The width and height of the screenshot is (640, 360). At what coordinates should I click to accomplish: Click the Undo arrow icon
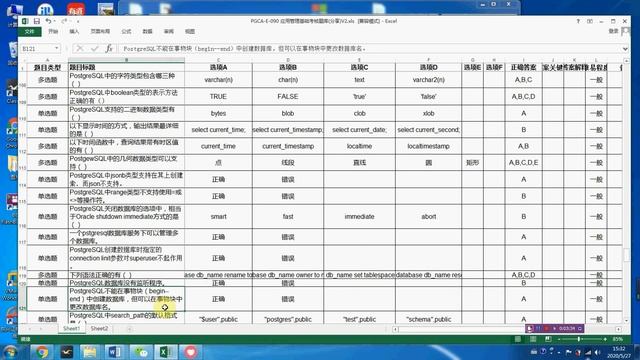click(48, 21)
